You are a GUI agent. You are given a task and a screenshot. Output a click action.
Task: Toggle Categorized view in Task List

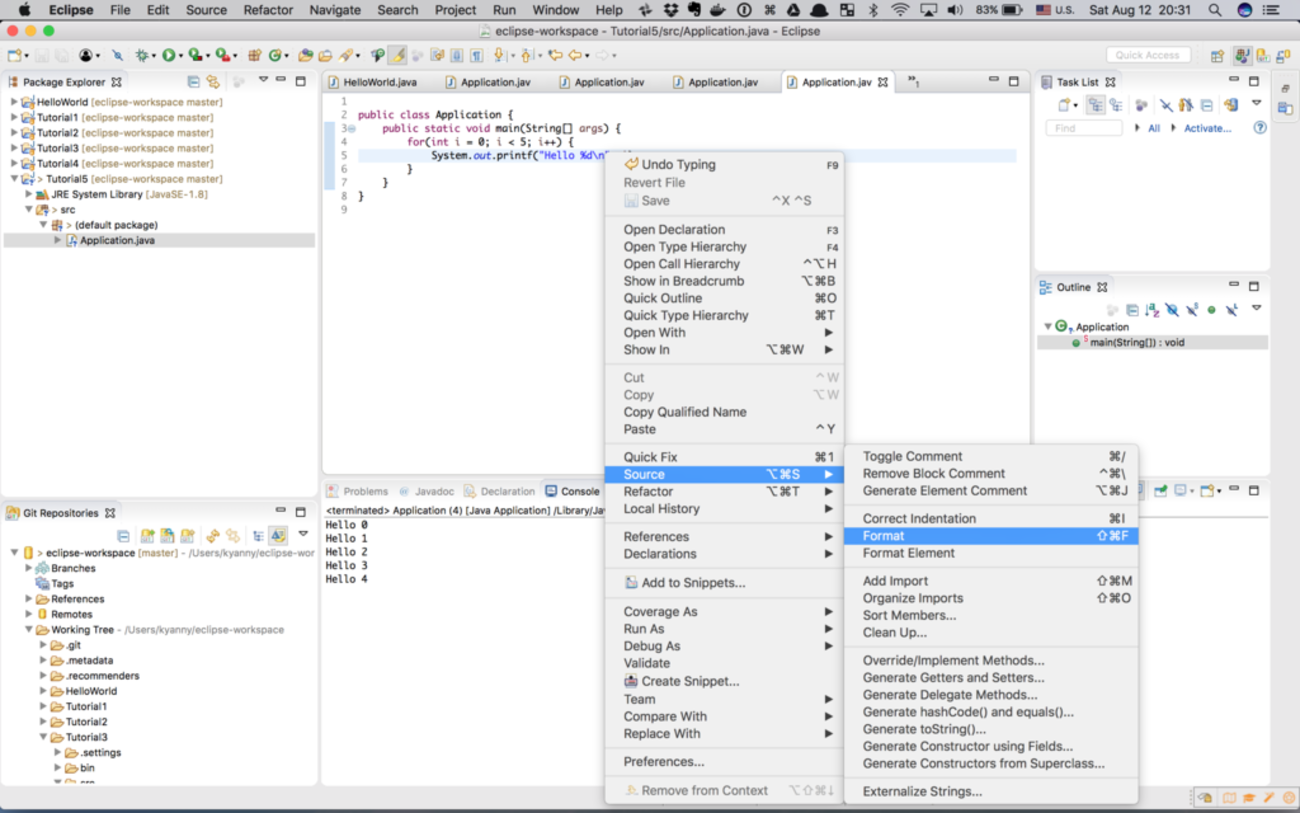pyautogui.click(x=1096, y=105)
